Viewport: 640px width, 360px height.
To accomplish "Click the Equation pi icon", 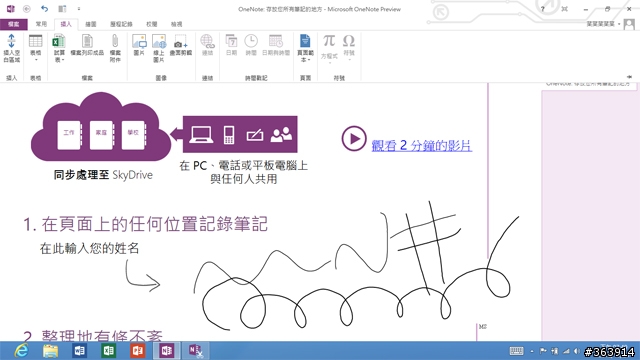I will tap(329, 41).
